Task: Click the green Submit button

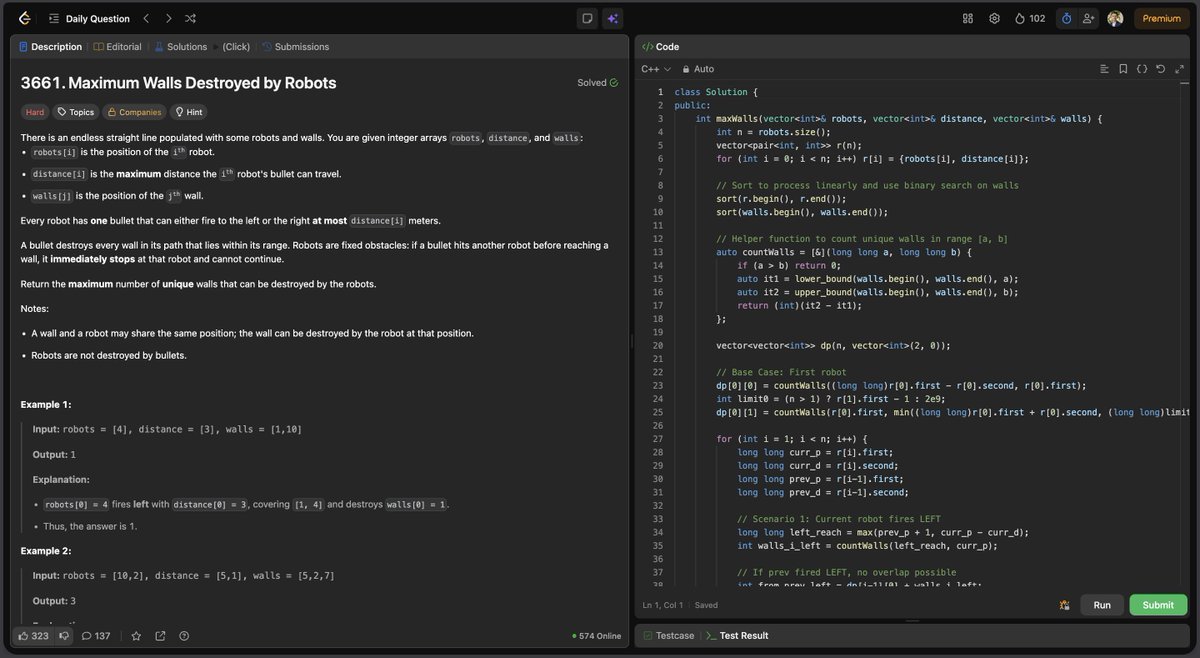Action: tap(1158, 605)
